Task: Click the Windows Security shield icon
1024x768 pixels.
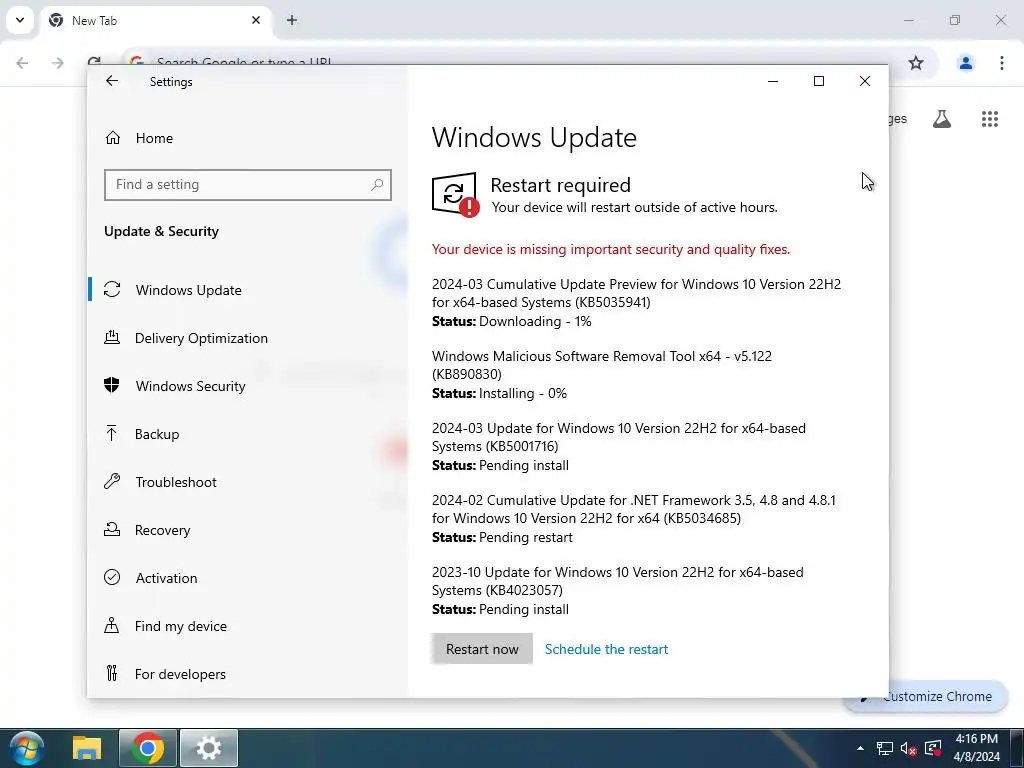Action: (x=112, y=385)
